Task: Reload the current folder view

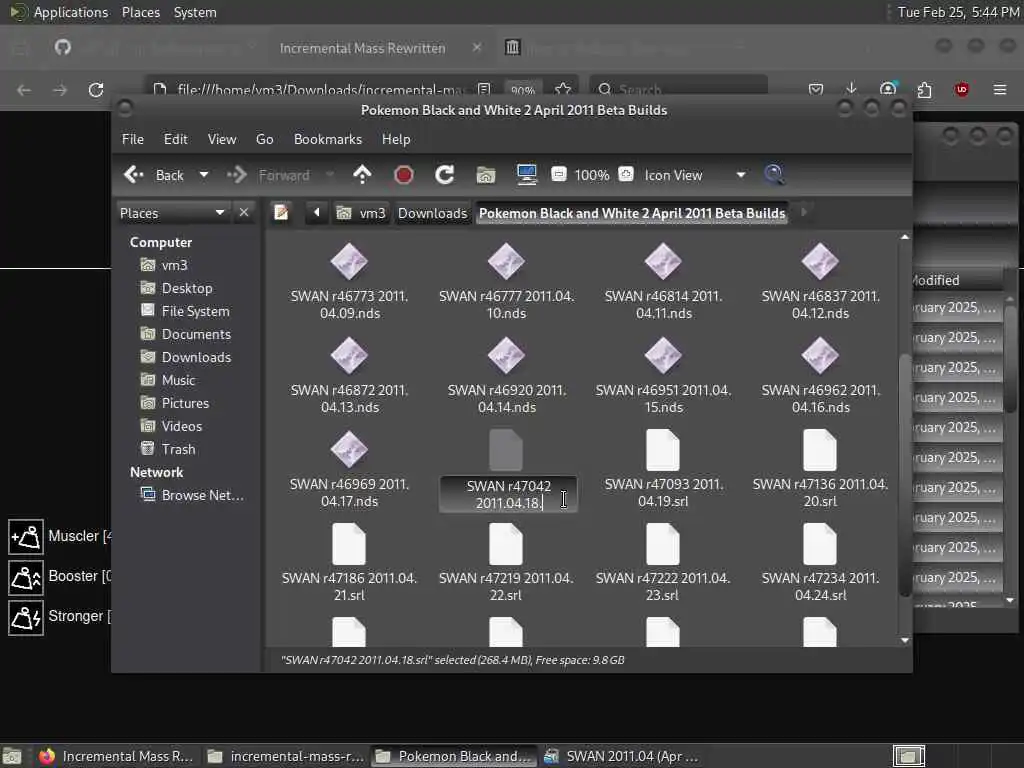Action: 445,174
